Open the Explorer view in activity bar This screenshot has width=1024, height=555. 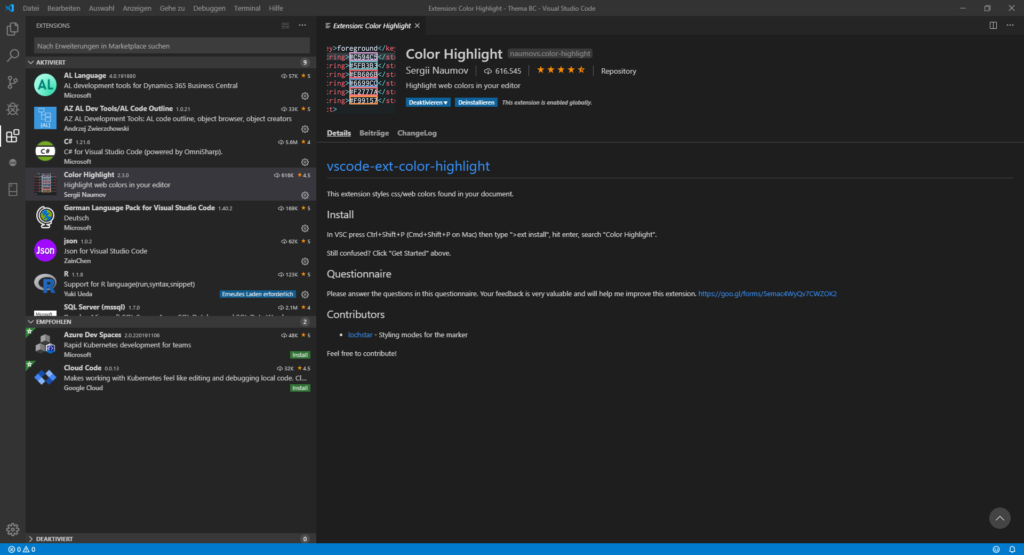12,29
